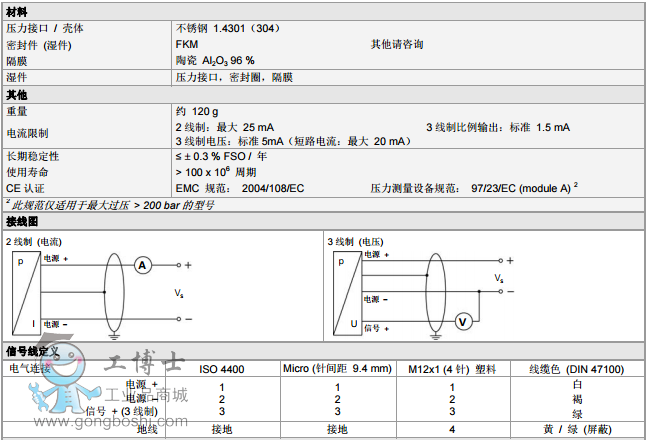Click the ground symbol under the 2-wire diagram
This screenshot has width=646, height=440.
tap(113, 335)
